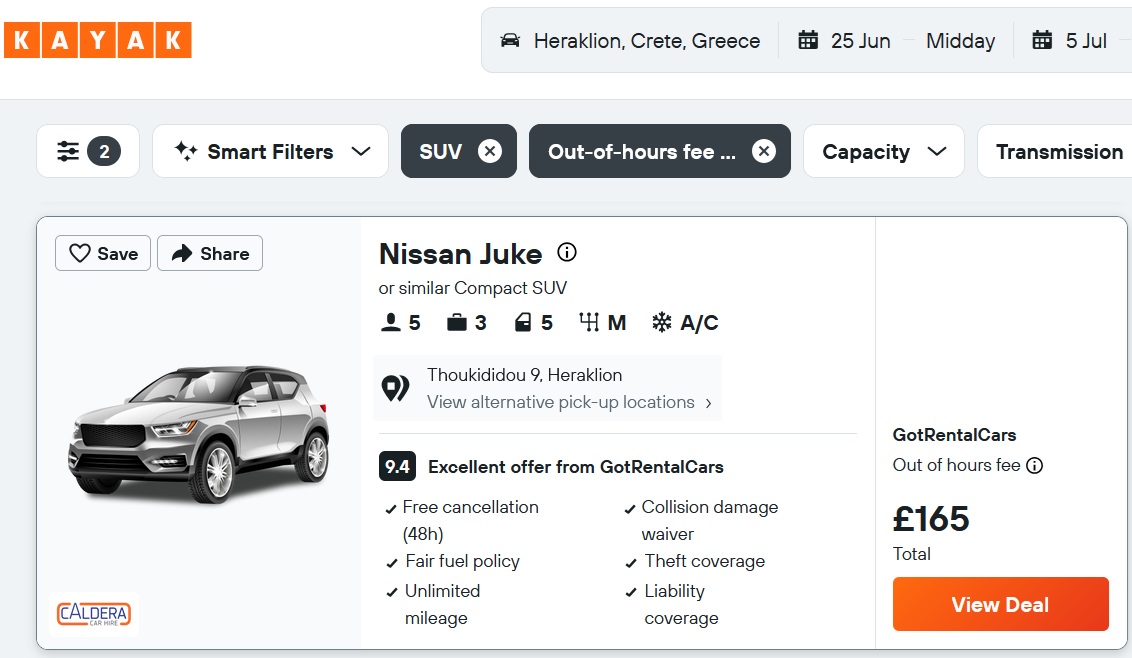Image resolution: width=1132 pixels, height=658 pixels.
Task: Expand the Capacity dropdown
Action: (884, 151)
